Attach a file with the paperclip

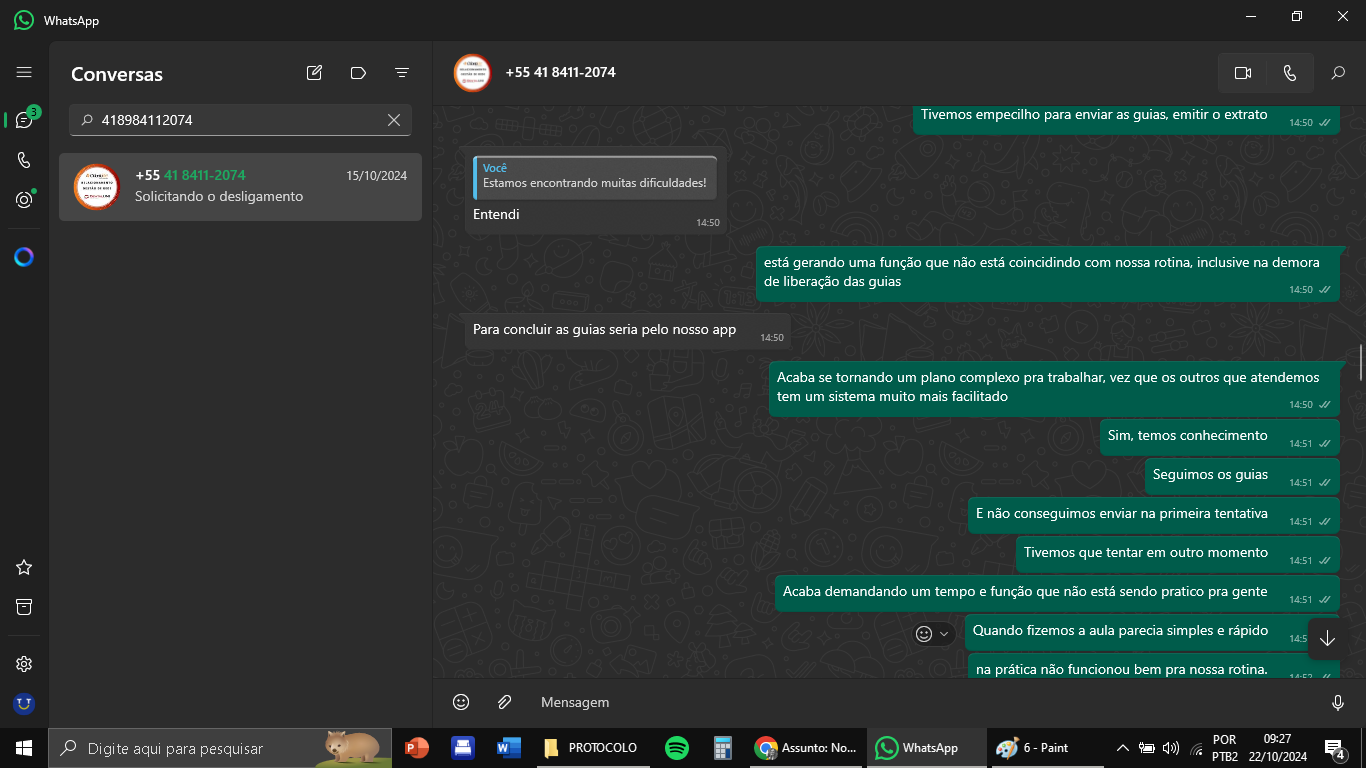(505, 702)
